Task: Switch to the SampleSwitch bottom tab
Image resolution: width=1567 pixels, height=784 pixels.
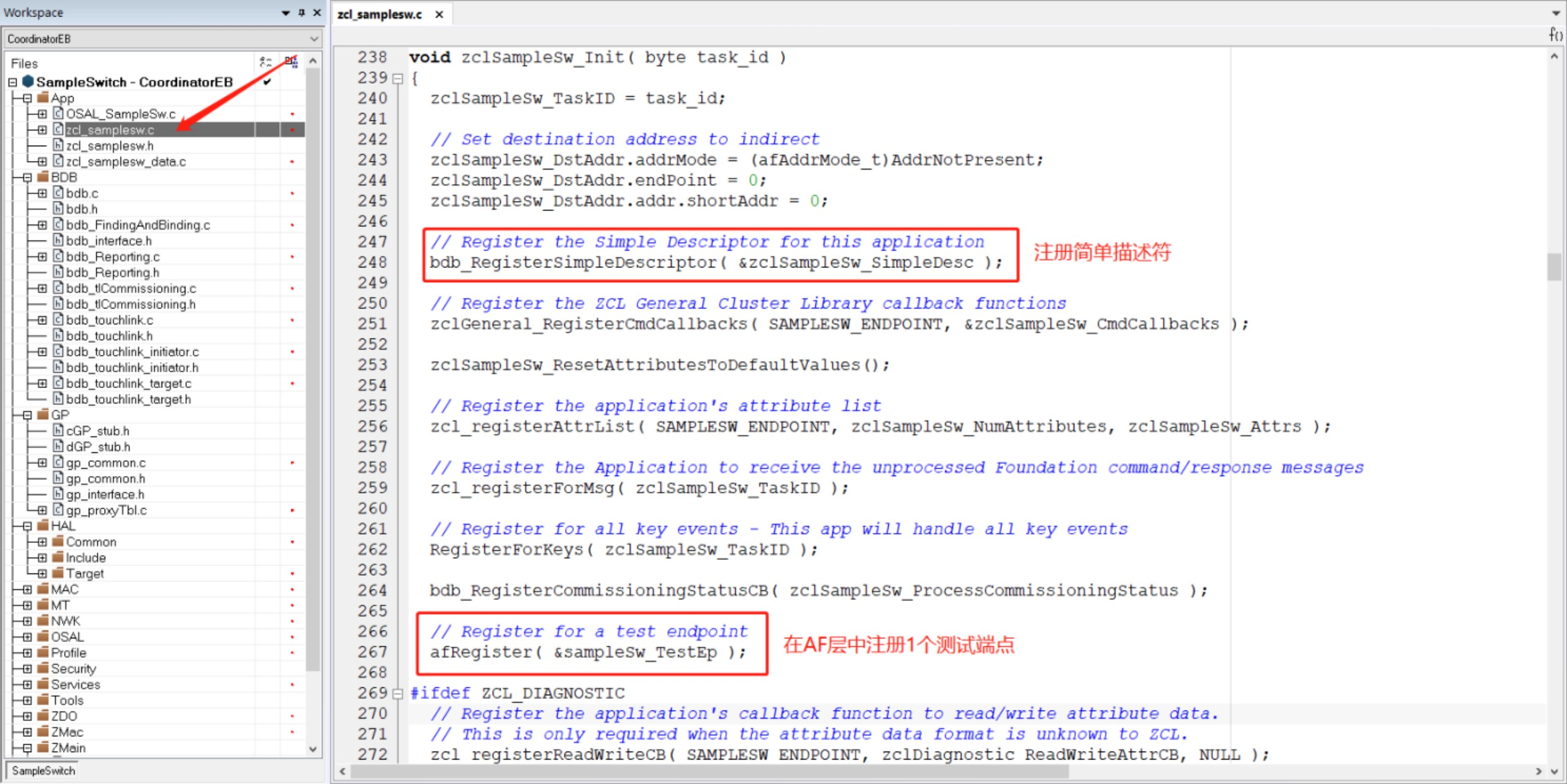Action: click(43, 771)
